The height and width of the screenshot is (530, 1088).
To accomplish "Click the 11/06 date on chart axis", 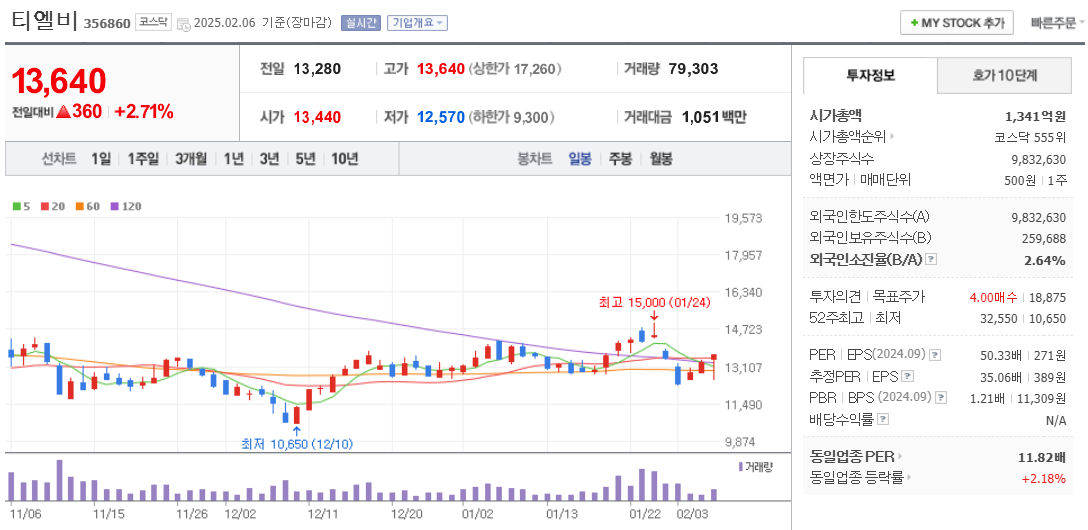I will coord(26,515).
